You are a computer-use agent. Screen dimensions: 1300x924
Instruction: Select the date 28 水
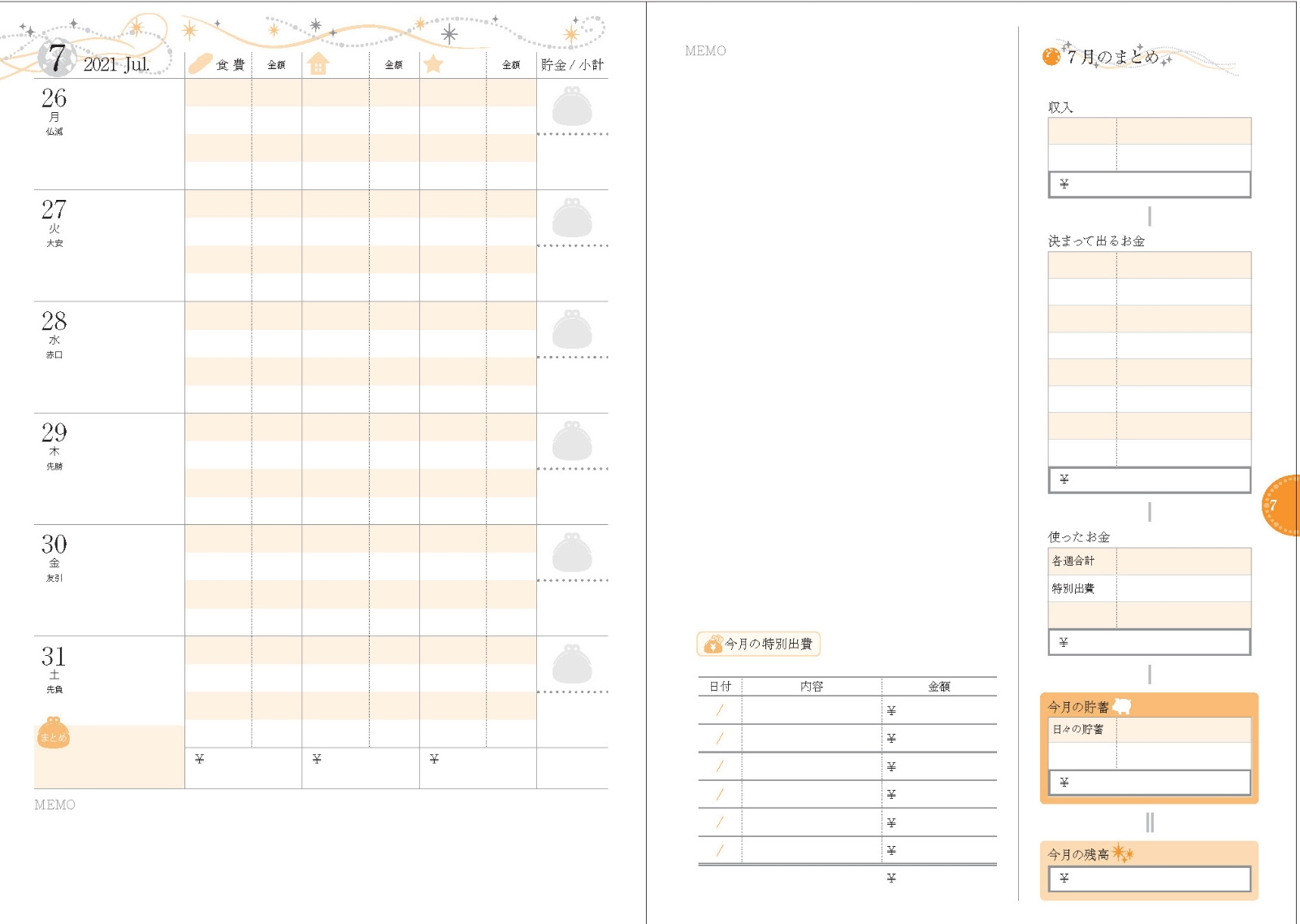tap(54, 327)
